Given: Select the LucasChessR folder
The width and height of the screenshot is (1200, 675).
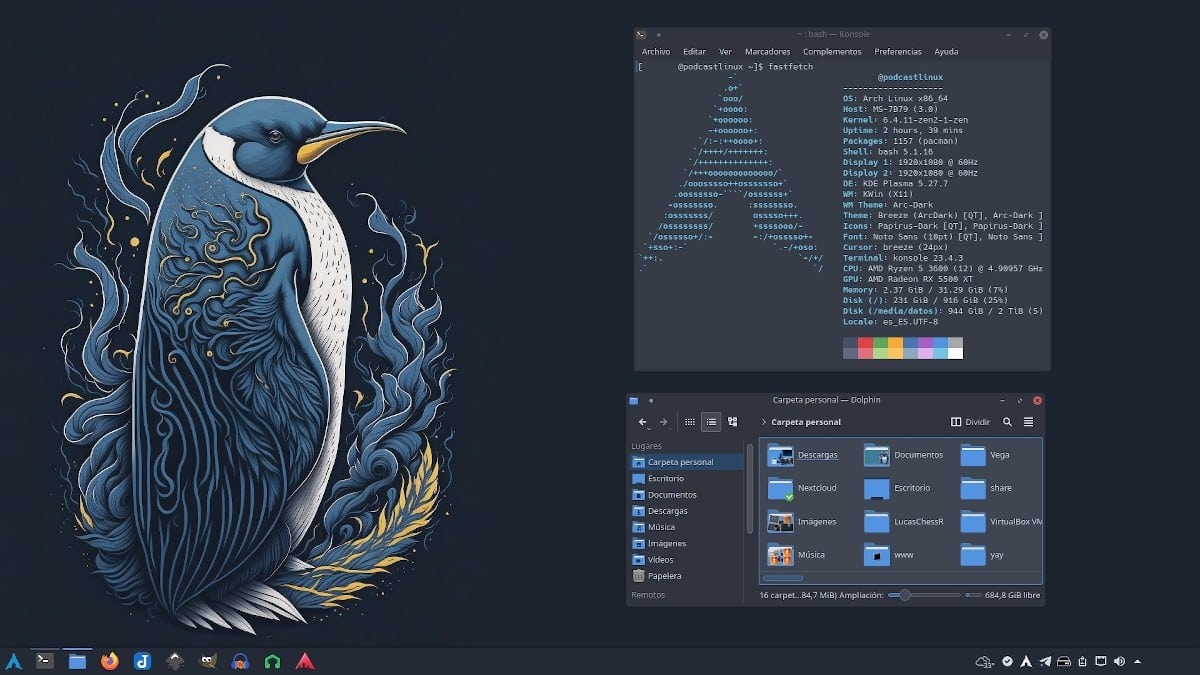Looking at the screenshot, I should click(904, 521).
